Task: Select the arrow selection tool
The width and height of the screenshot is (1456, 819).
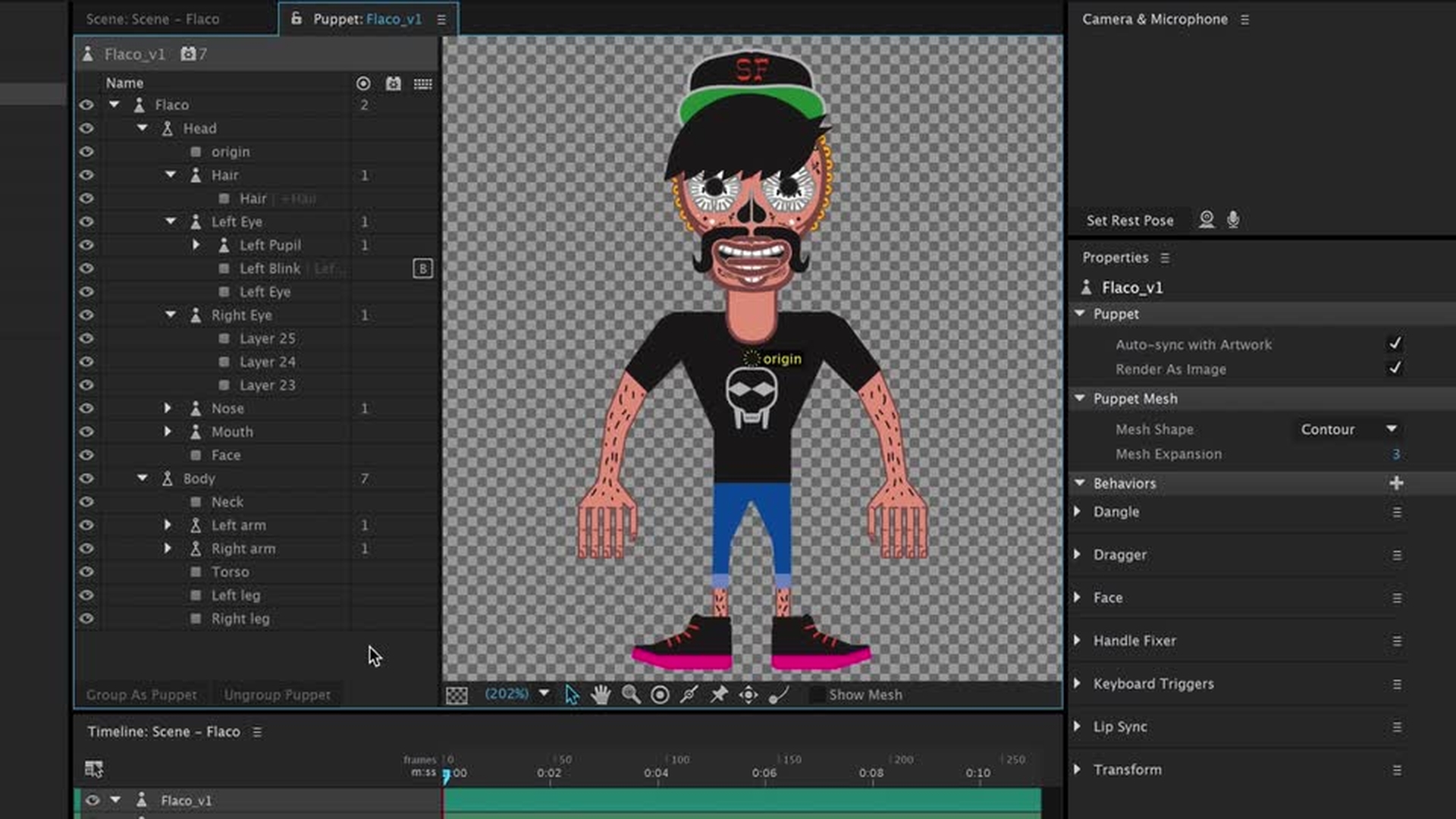Action: 573,694
